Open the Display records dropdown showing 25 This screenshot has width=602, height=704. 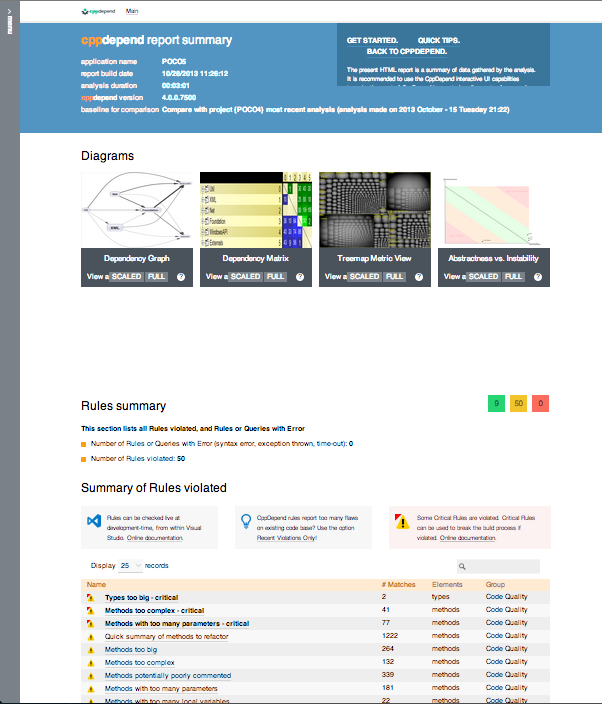click(130, 566)
